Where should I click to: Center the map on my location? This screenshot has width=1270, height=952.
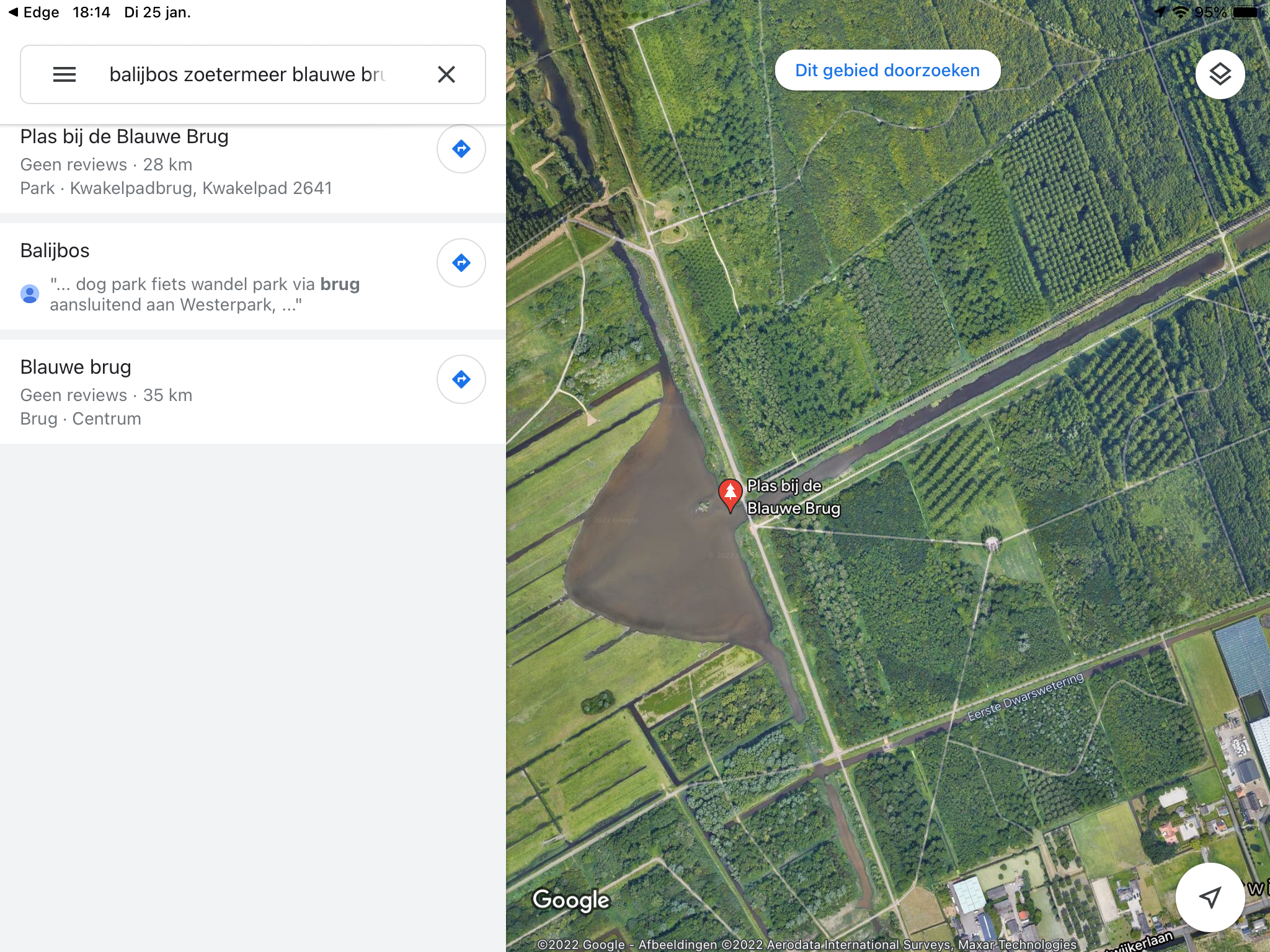pos(1210,897)
